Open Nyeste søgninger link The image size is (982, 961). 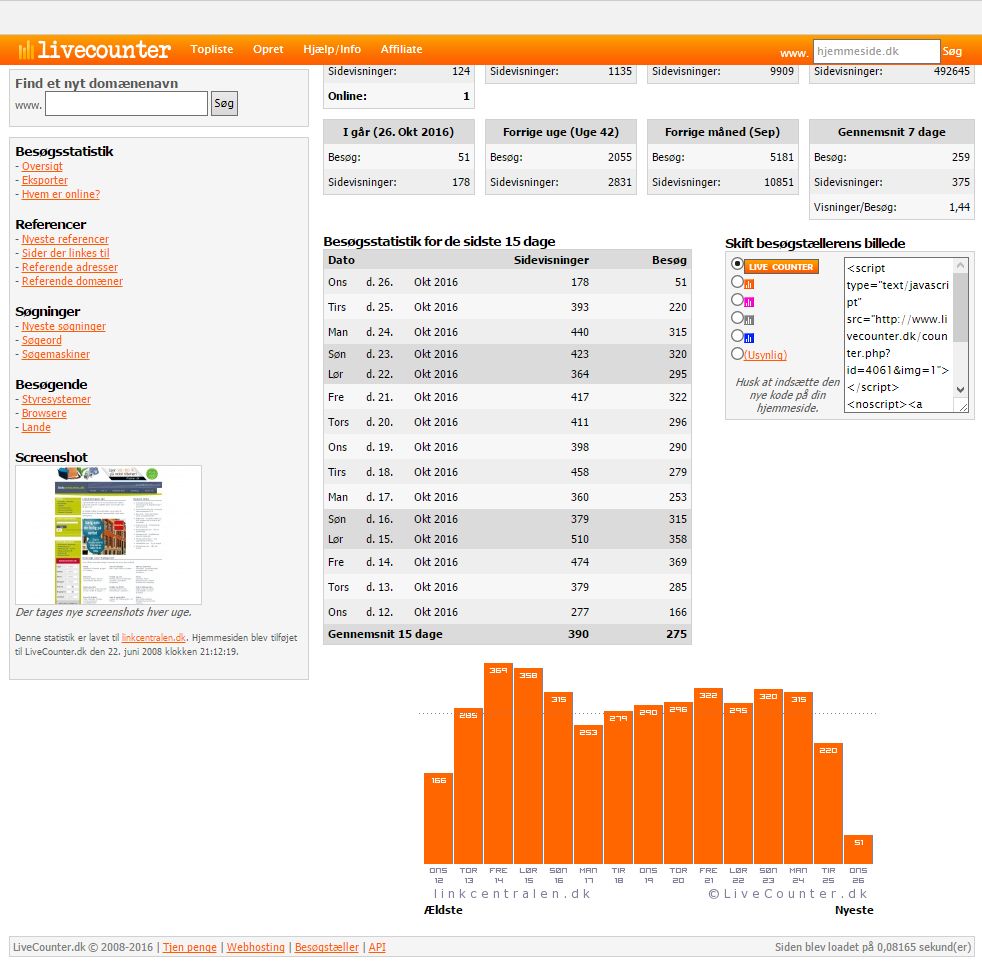[64, 326]
